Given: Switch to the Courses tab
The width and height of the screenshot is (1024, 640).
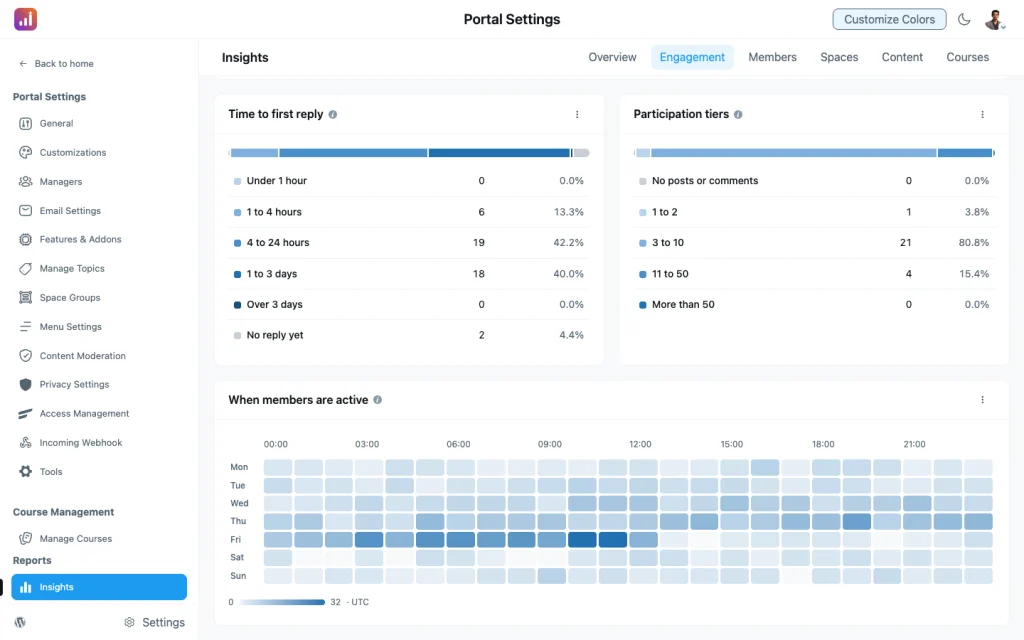Looking at the screenshot, I should coord(967,57).
